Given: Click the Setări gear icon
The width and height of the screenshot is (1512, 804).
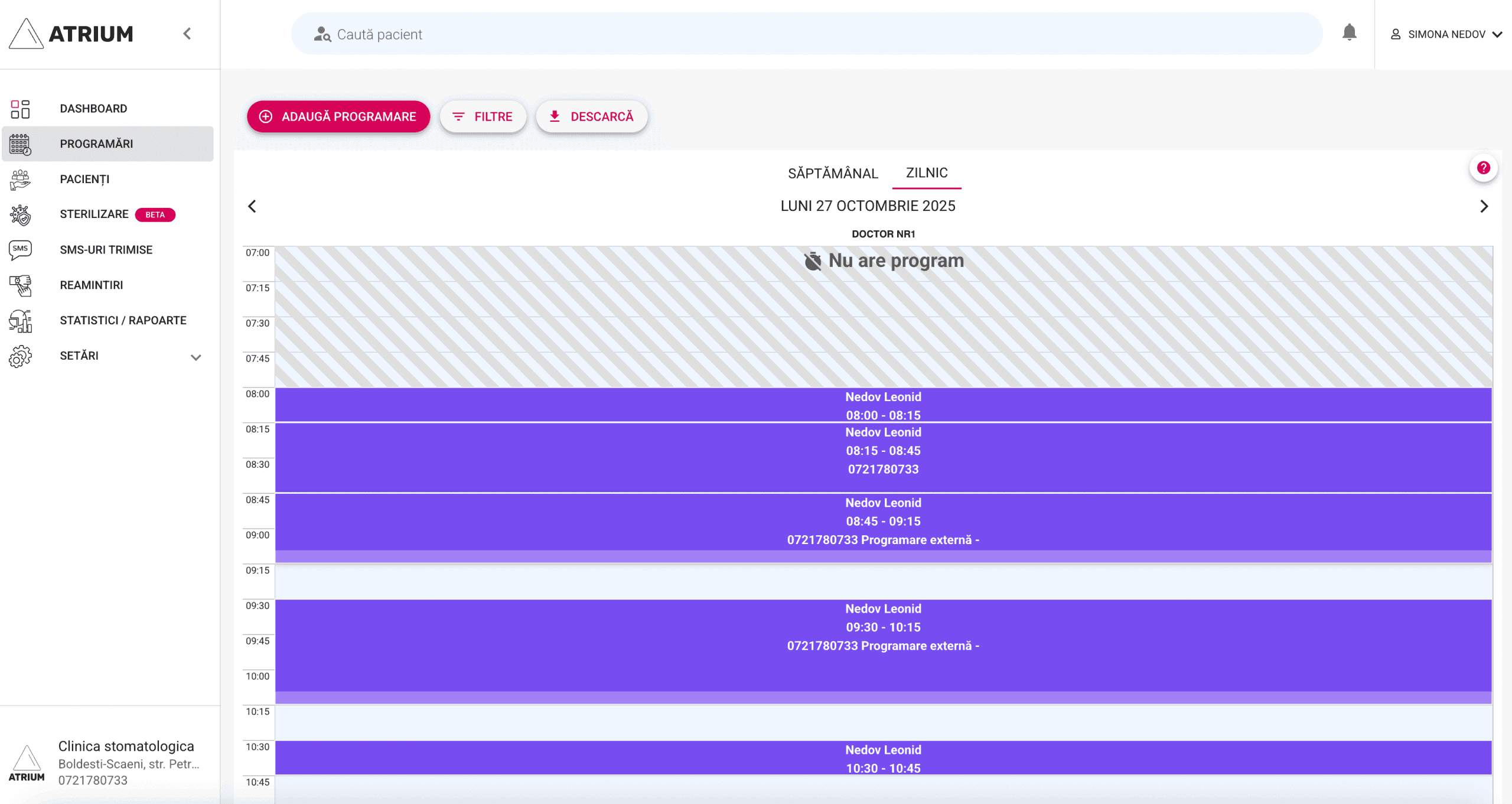Looking at the screenshot, I should (x=20, y=356).
